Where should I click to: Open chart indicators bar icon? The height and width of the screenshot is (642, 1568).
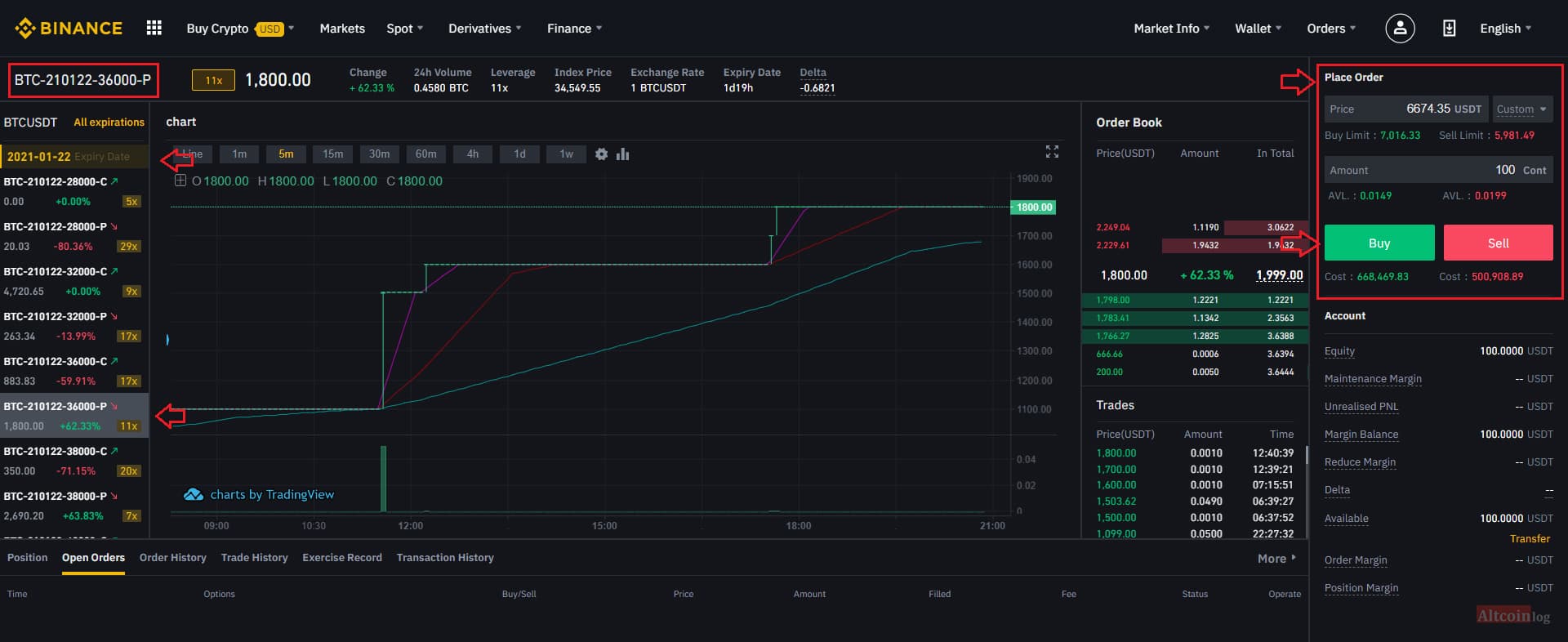pos(623,154)
